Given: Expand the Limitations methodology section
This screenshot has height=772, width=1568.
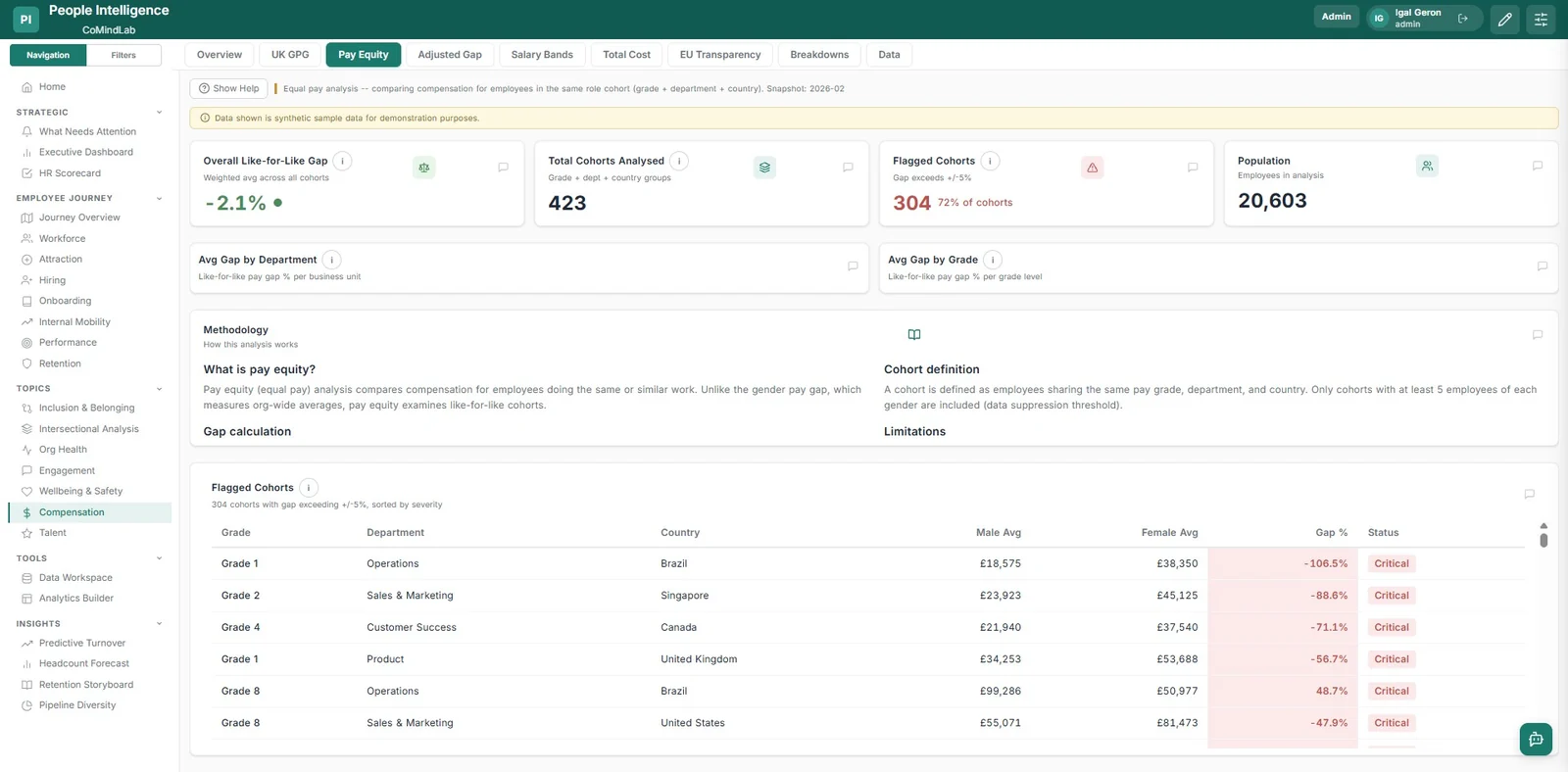Looking at the screenshot, I should (x=914, y=431).
